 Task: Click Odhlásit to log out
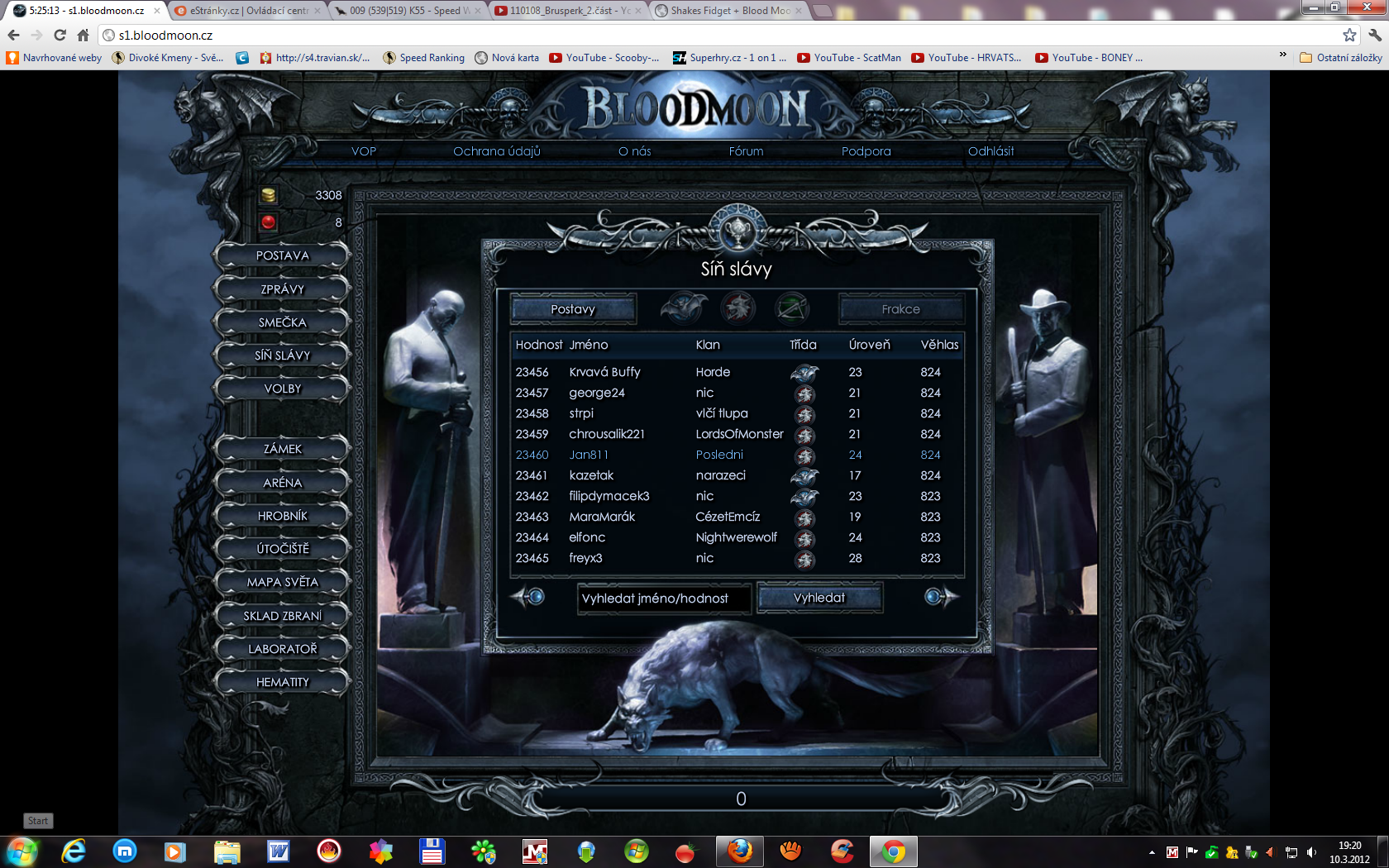[x=990, y=151]
